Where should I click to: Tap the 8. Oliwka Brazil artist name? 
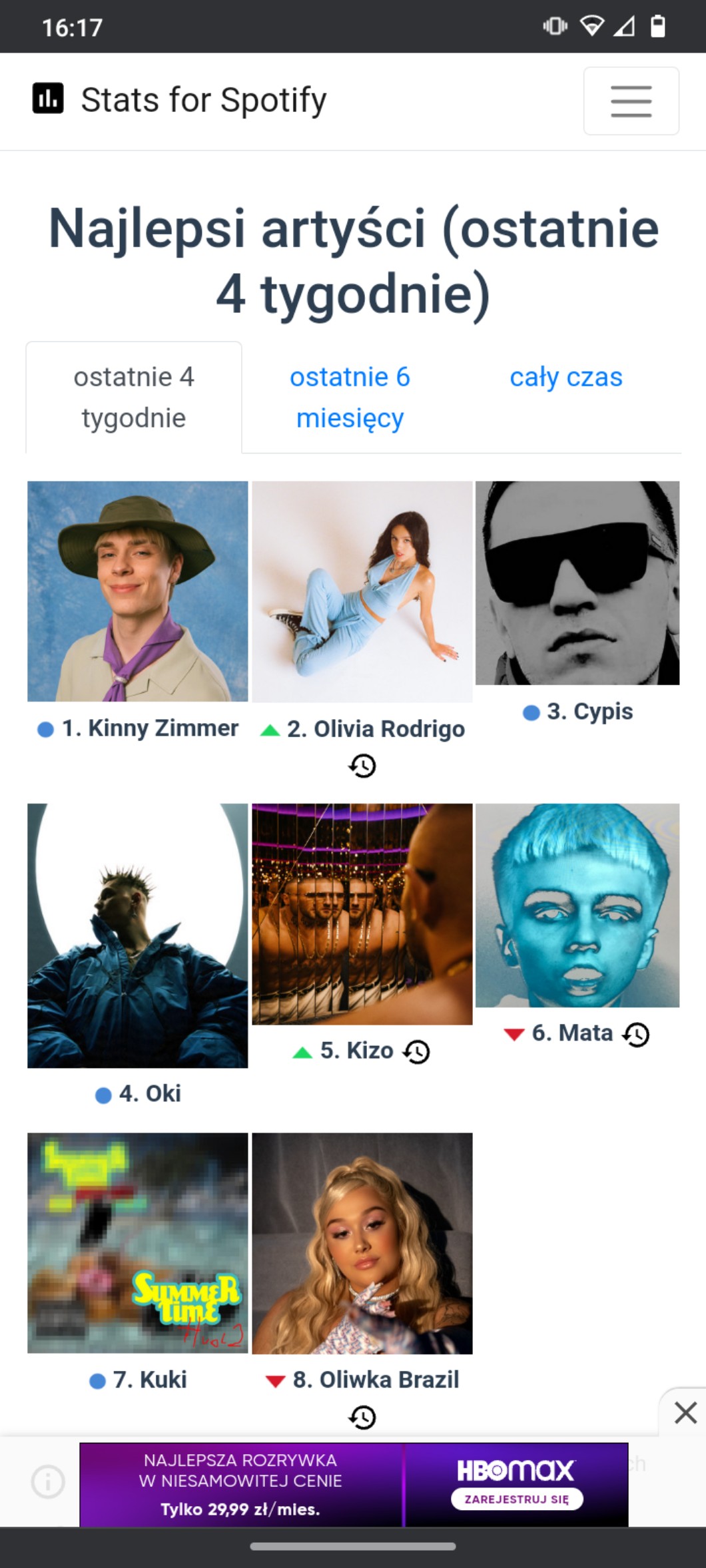[376, 1380]
